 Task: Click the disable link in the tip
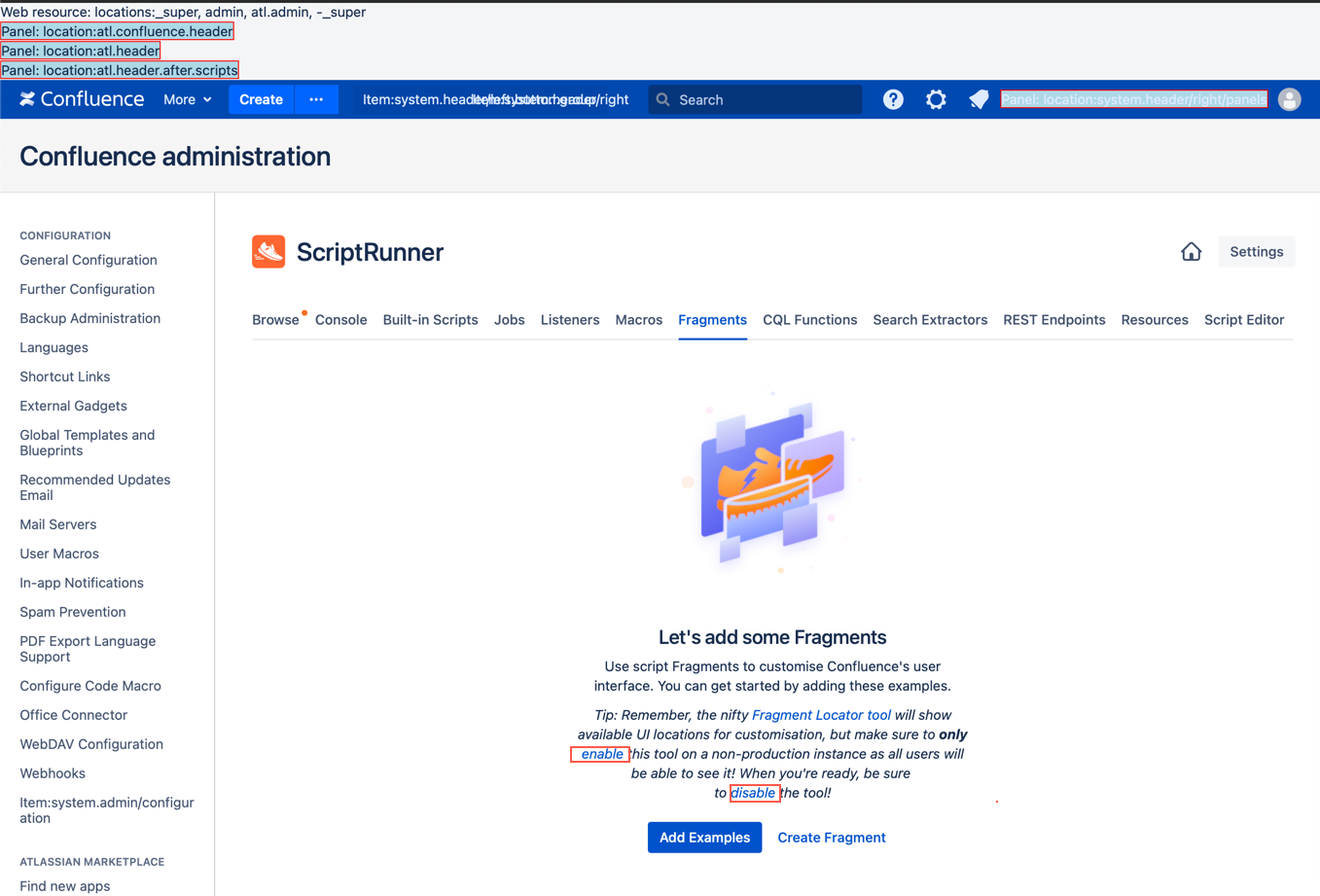point(754,793)
